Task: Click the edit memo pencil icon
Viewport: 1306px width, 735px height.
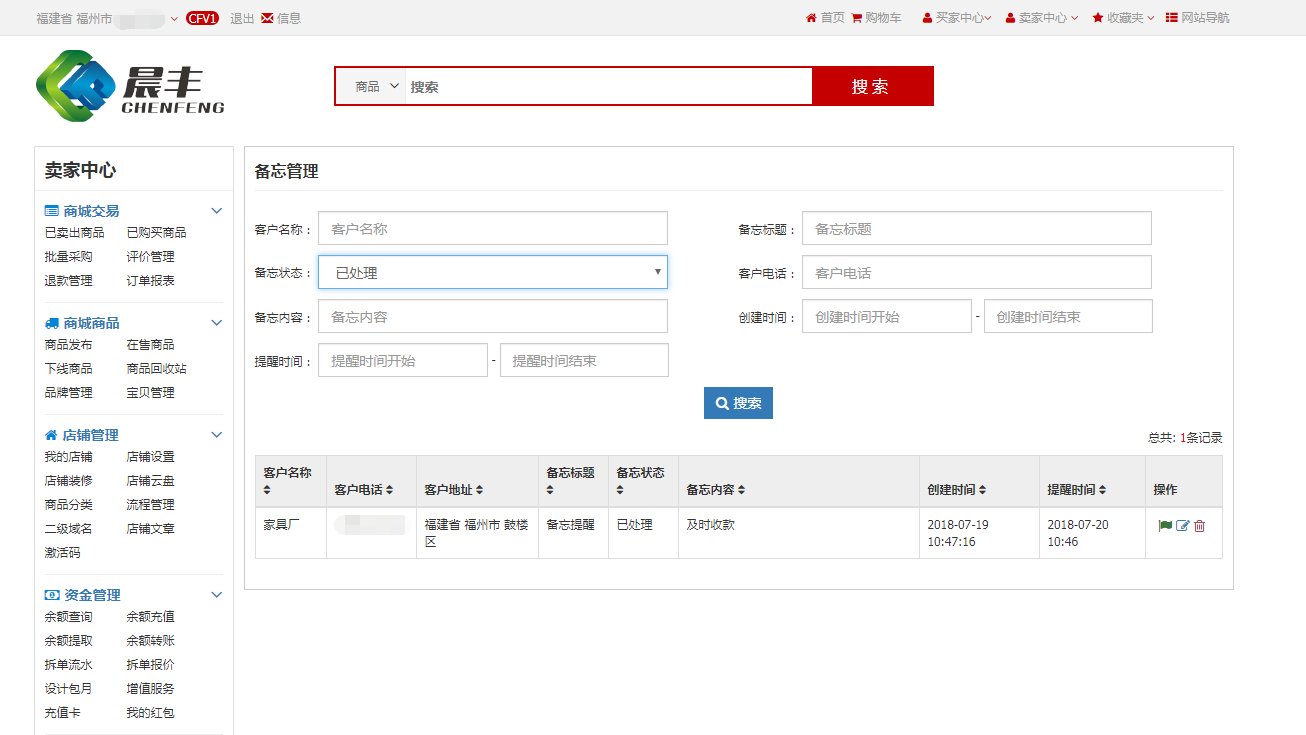Action: click(x=1183, y=525)
